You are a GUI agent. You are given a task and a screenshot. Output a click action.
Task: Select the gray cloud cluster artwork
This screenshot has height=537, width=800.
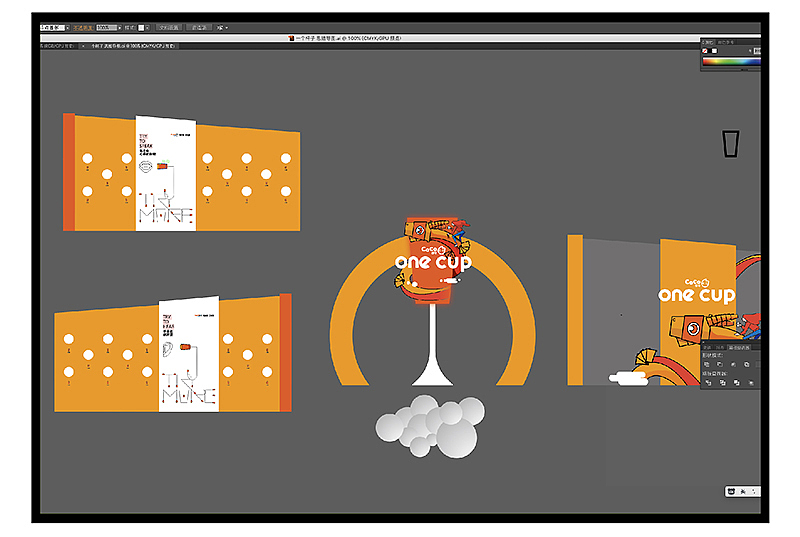coord(430,426)
